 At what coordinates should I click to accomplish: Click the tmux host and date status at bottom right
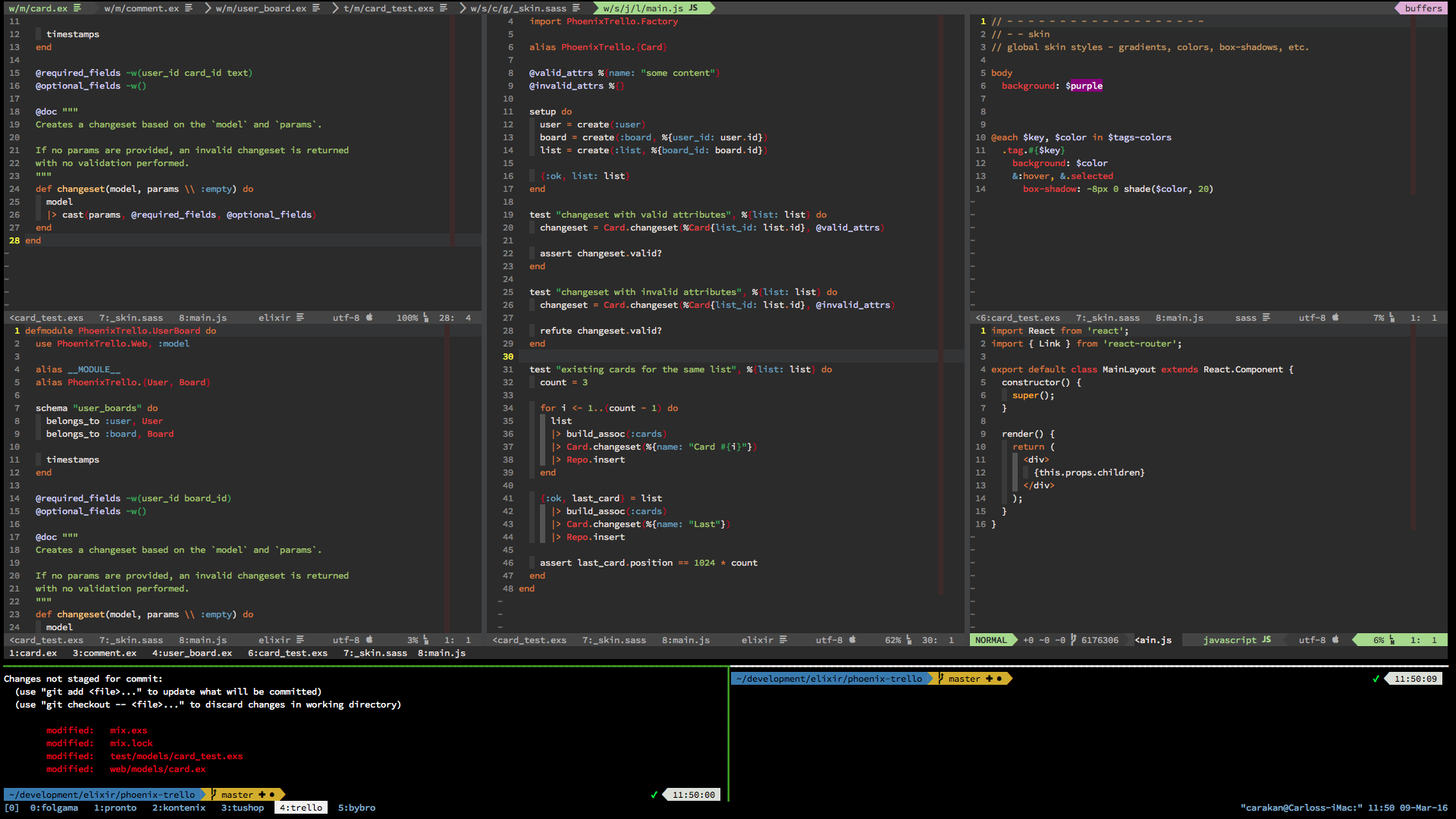1345,808
